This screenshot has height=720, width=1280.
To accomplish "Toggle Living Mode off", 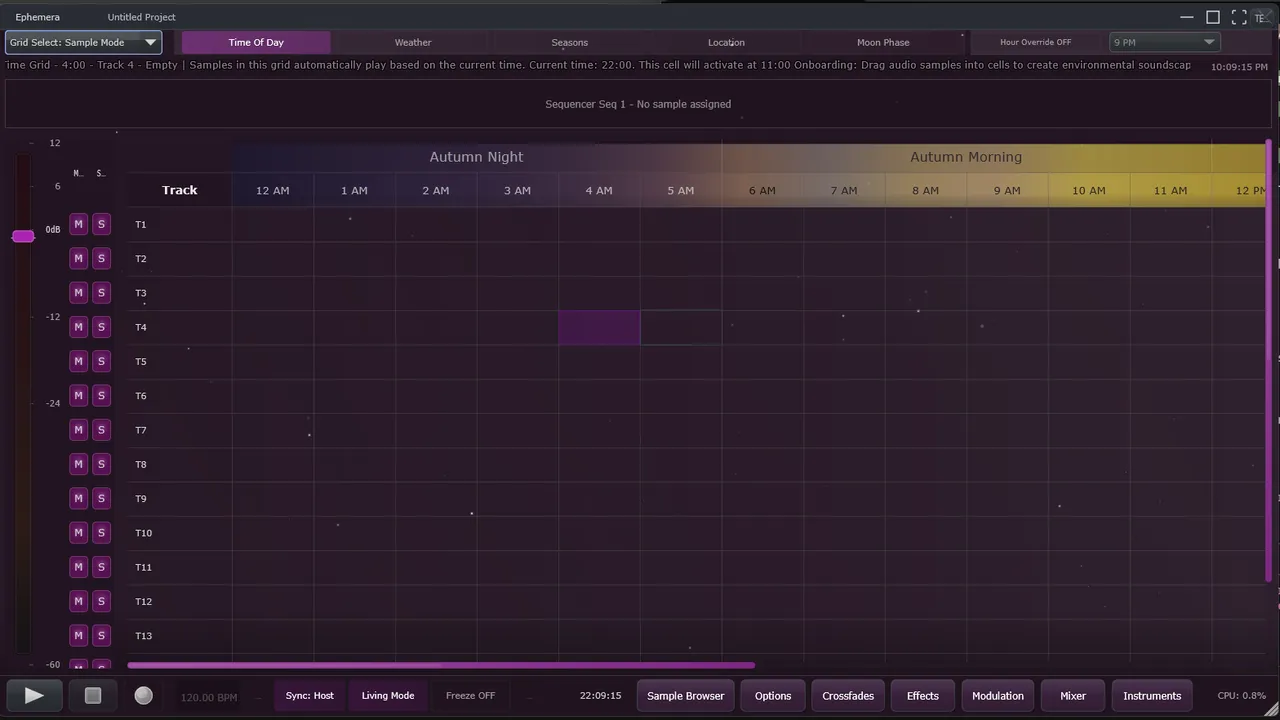I will click(387, 695).
